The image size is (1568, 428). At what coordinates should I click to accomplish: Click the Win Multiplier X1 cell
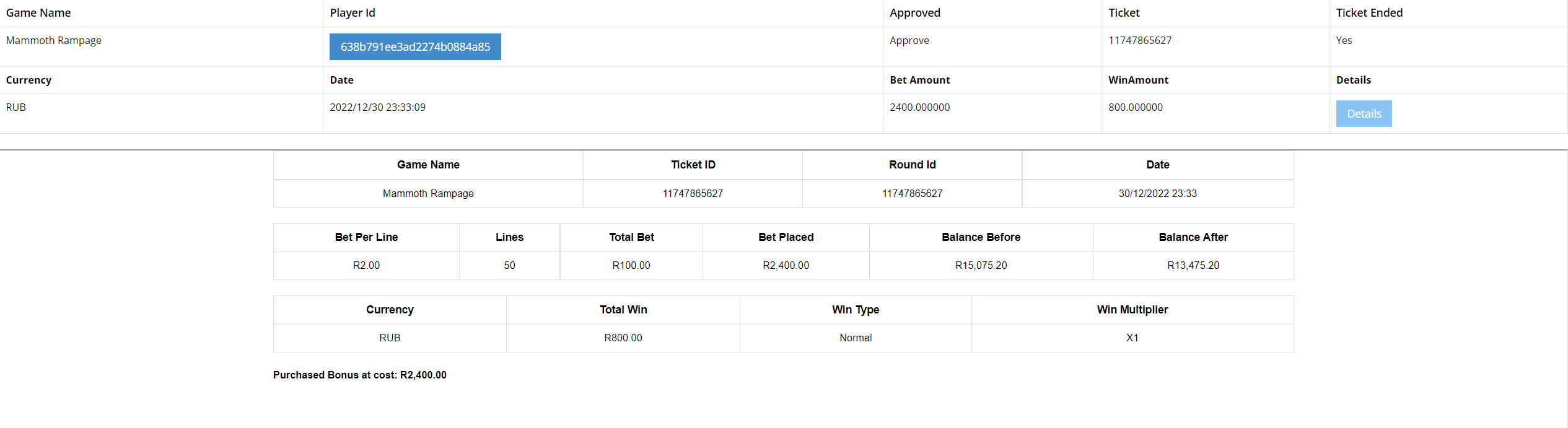(1132, 338)
